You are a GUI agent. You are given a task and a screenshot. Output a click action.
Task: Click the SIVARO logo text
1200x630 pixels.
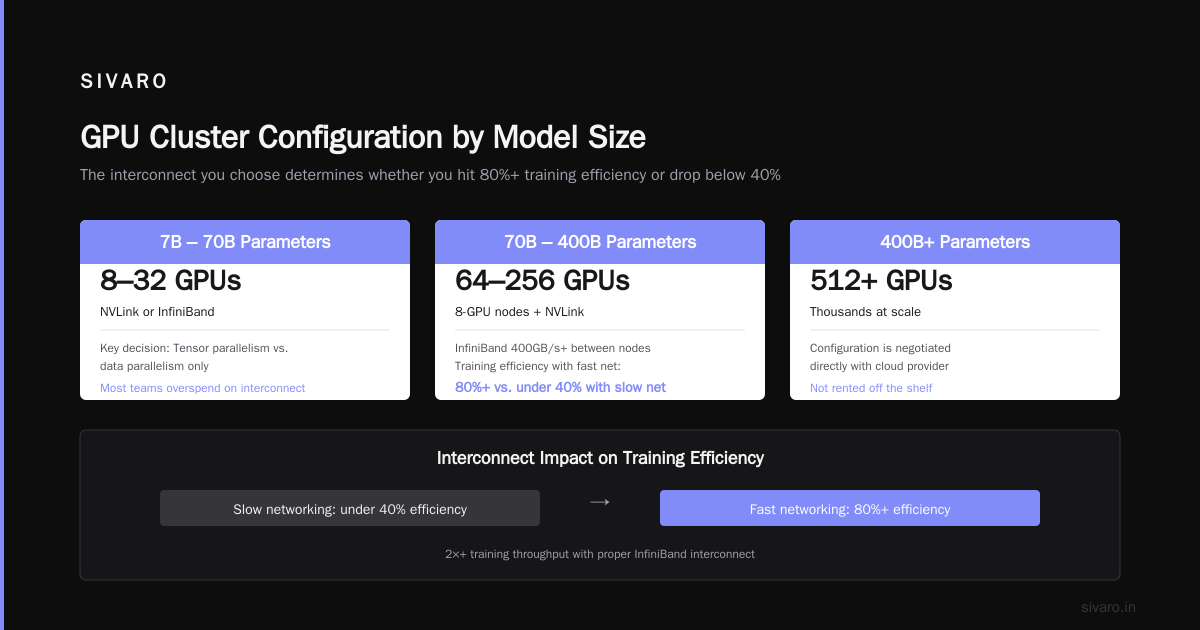coord(124,82)
